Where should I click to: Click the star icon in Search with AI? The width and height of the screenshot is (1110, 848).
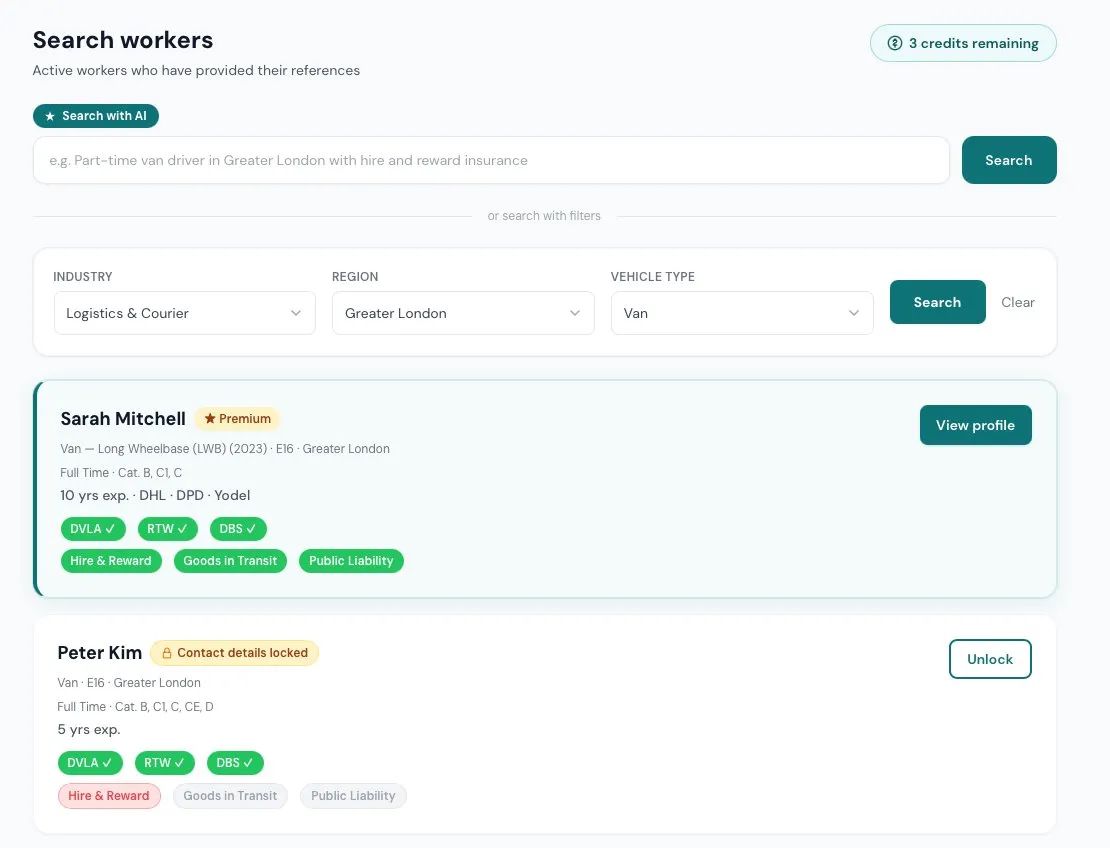tap(50, 116)
